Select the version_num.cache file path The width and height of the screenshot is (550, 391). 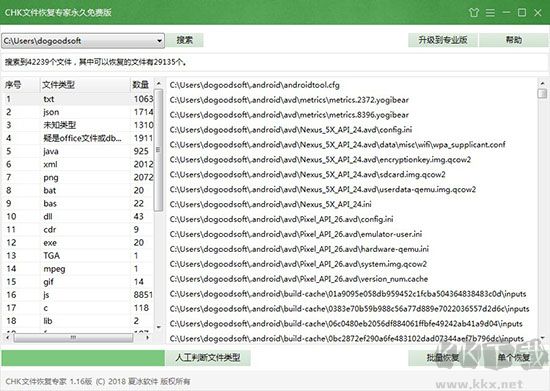pyautogui.click(x=299, y=279)
